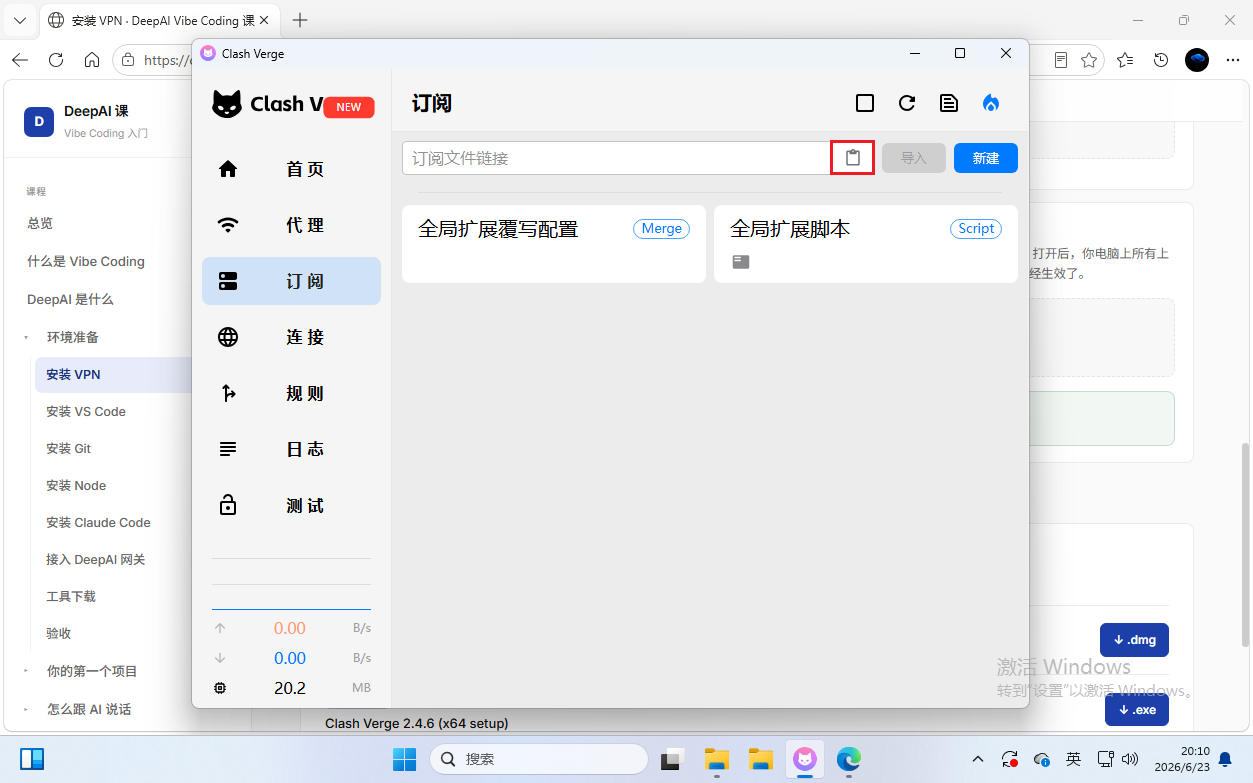
Task: Click the globe icon beside 连接
Action: click(228, 337)
